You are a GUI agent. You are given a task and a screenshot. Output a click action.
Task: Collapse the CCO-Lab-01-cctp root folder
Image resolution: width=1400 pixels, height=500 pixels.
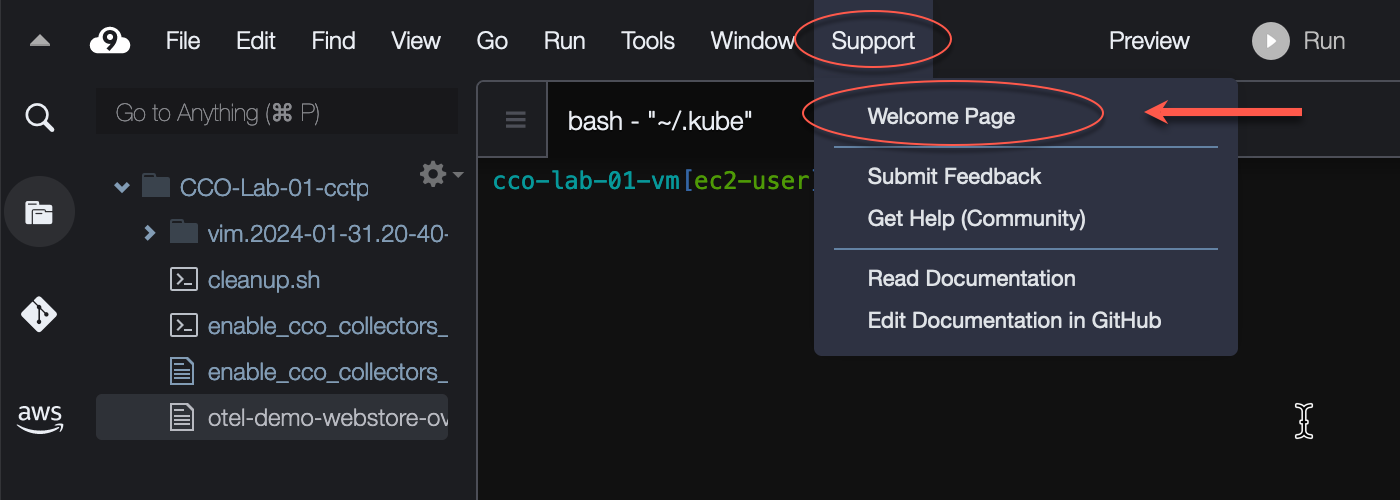click(122, 187)
